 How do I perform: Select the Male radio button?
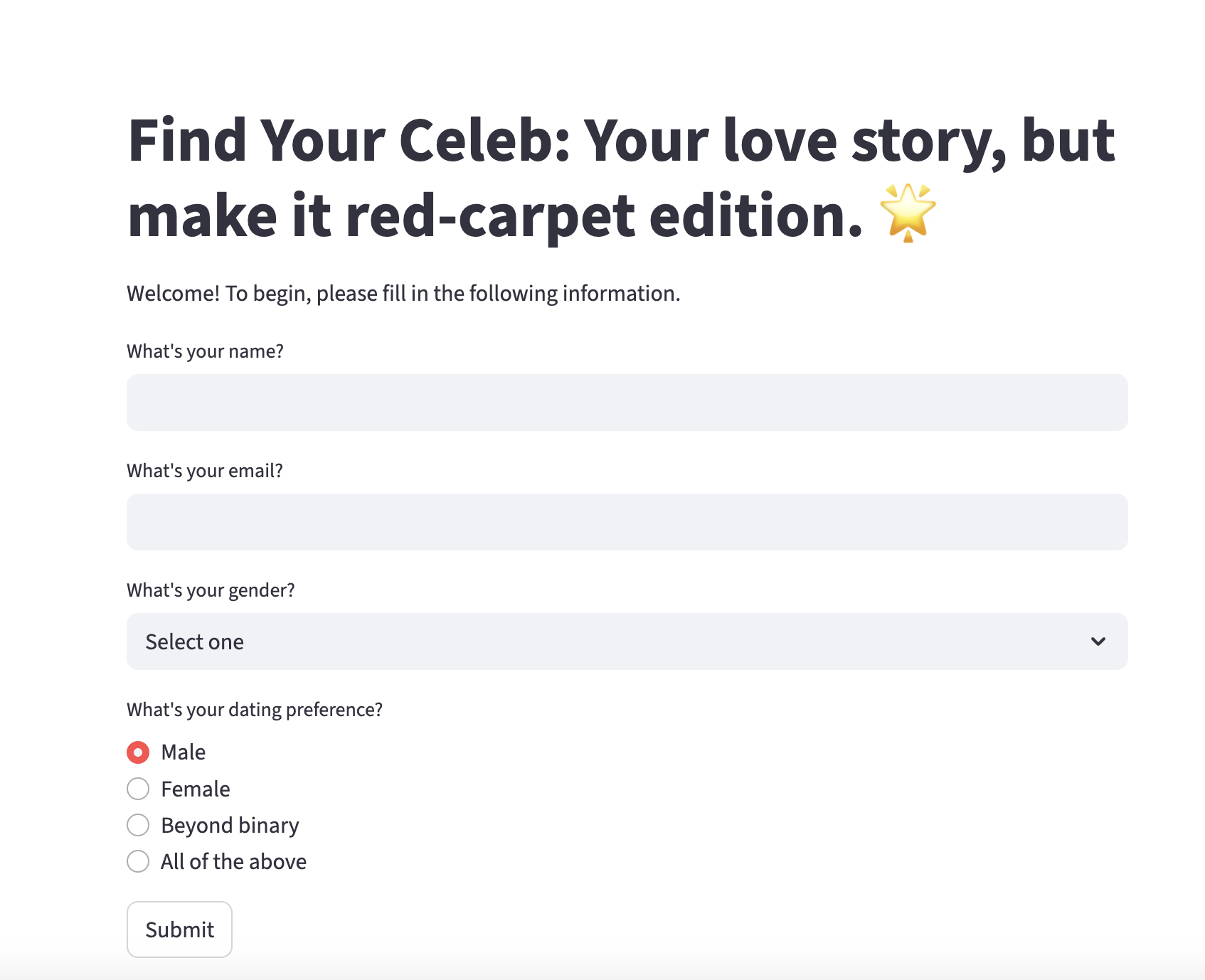pos(138,752)
